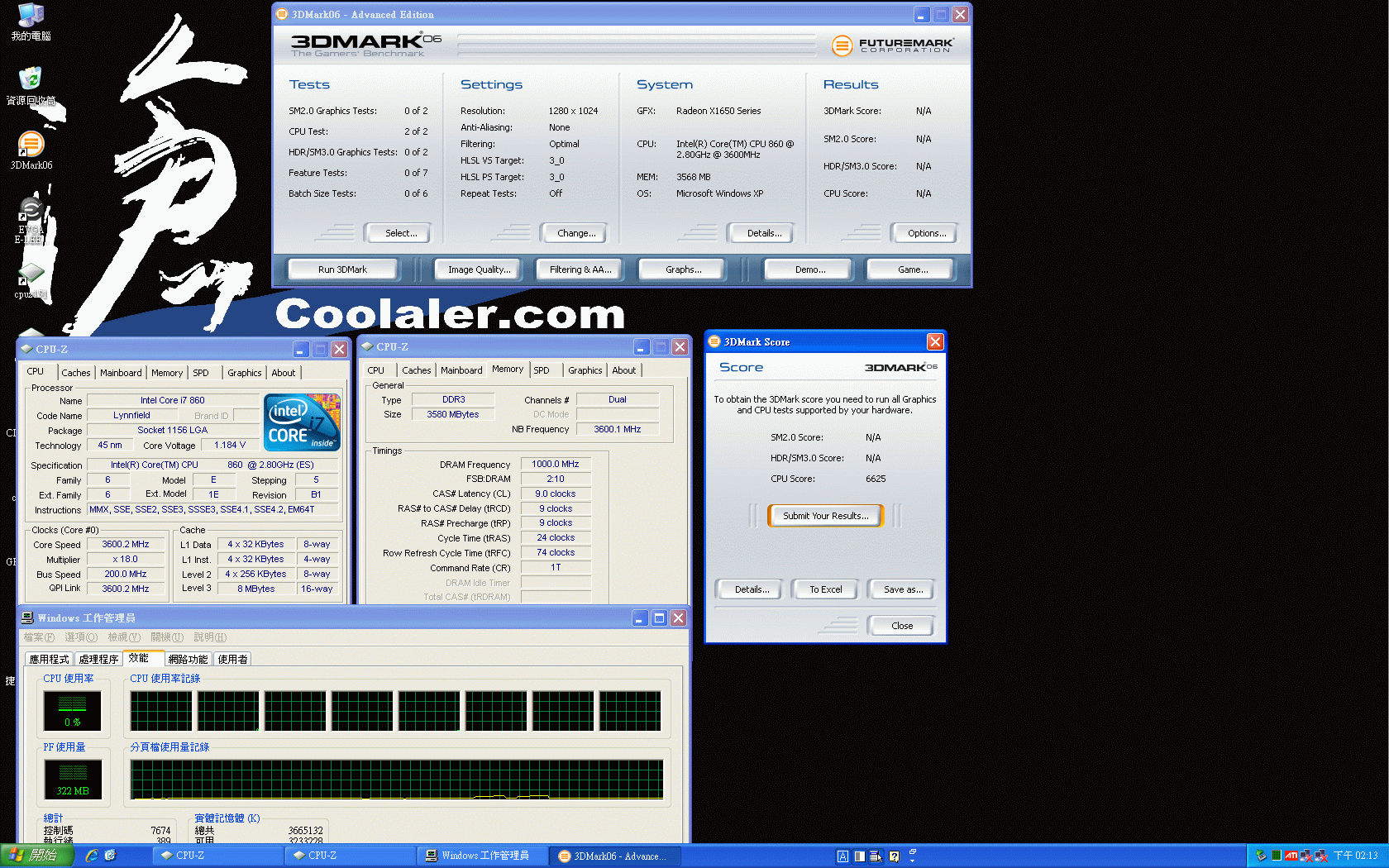Viewport: 1389px width, 868px height.
Task: Click the DRAM Frequency 1000.0 MHz field
Action: [x=556, y=465]
